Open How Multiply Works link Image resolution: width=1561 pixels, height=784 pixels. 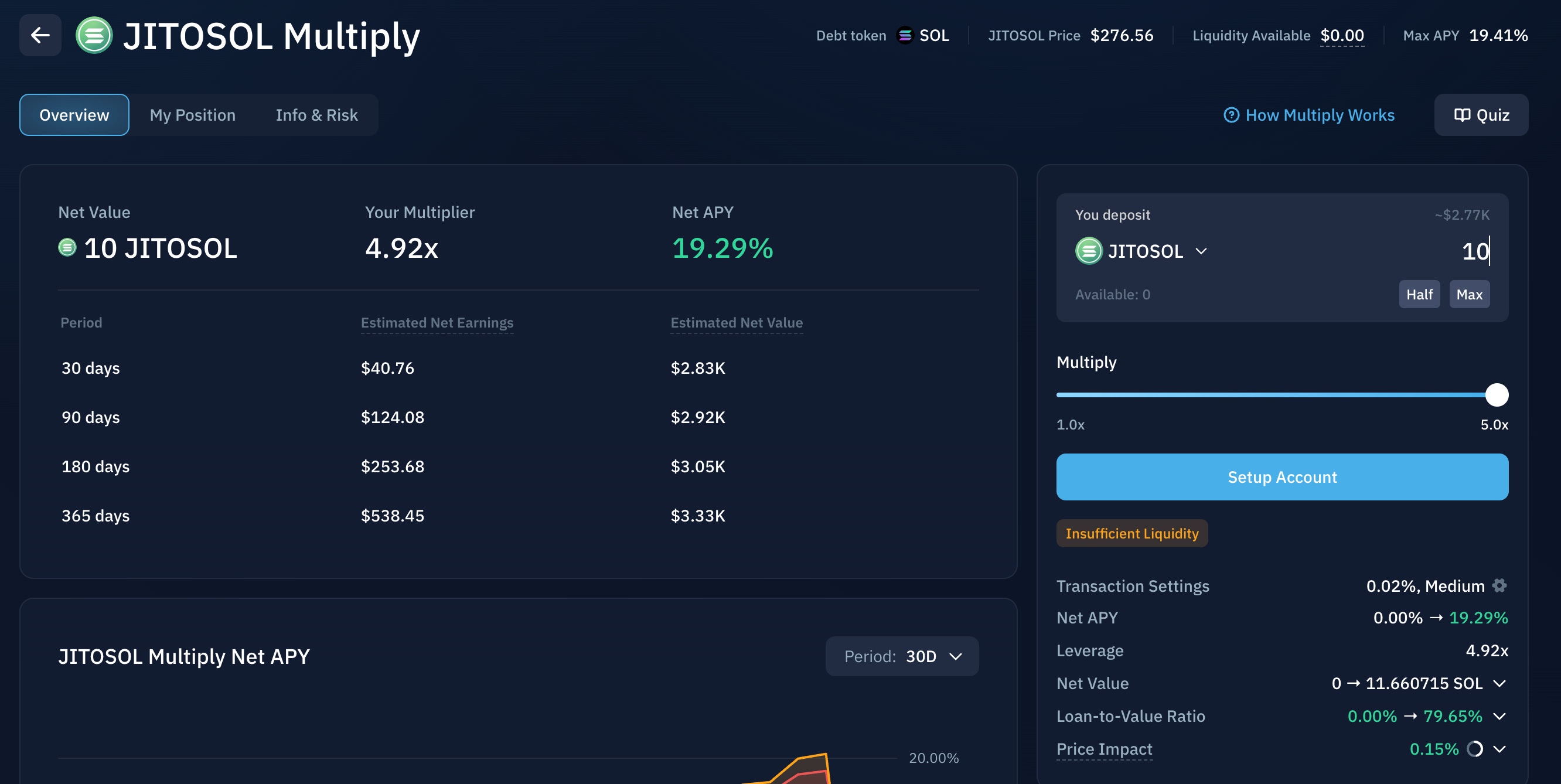coord(1309,114)
